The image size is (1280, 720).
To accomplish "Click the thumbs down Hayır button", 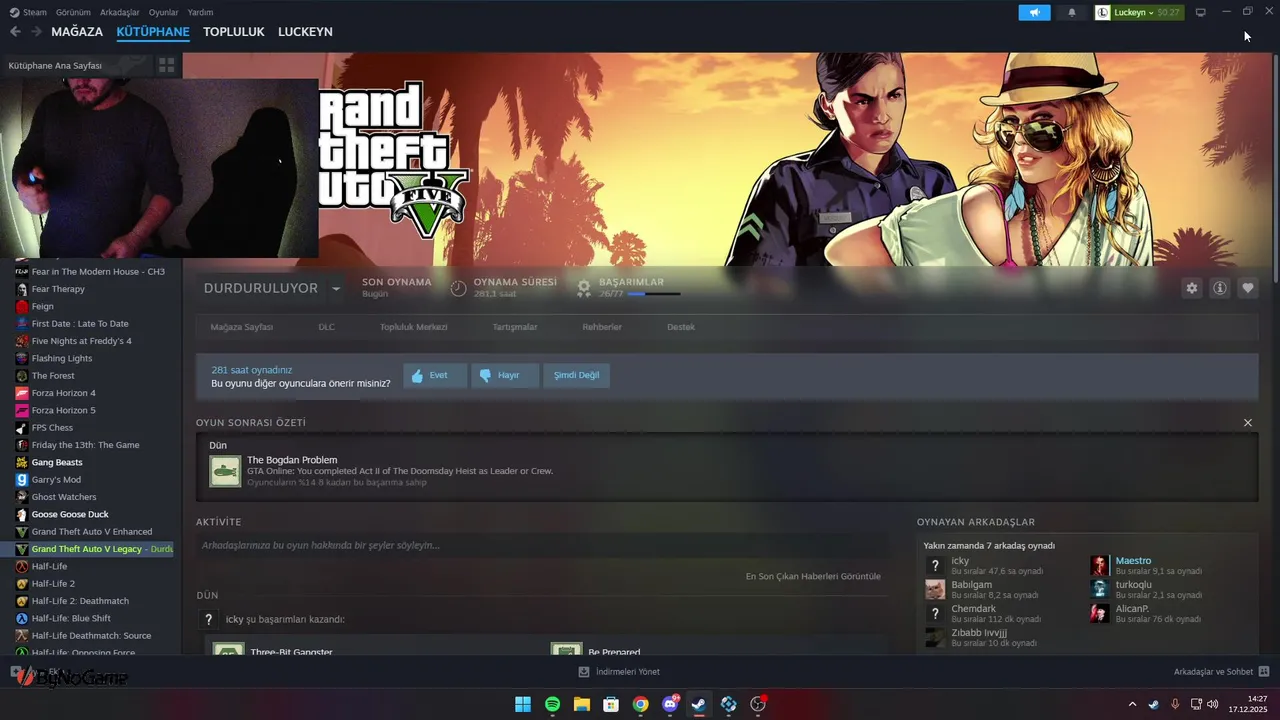I will (505, 375).
